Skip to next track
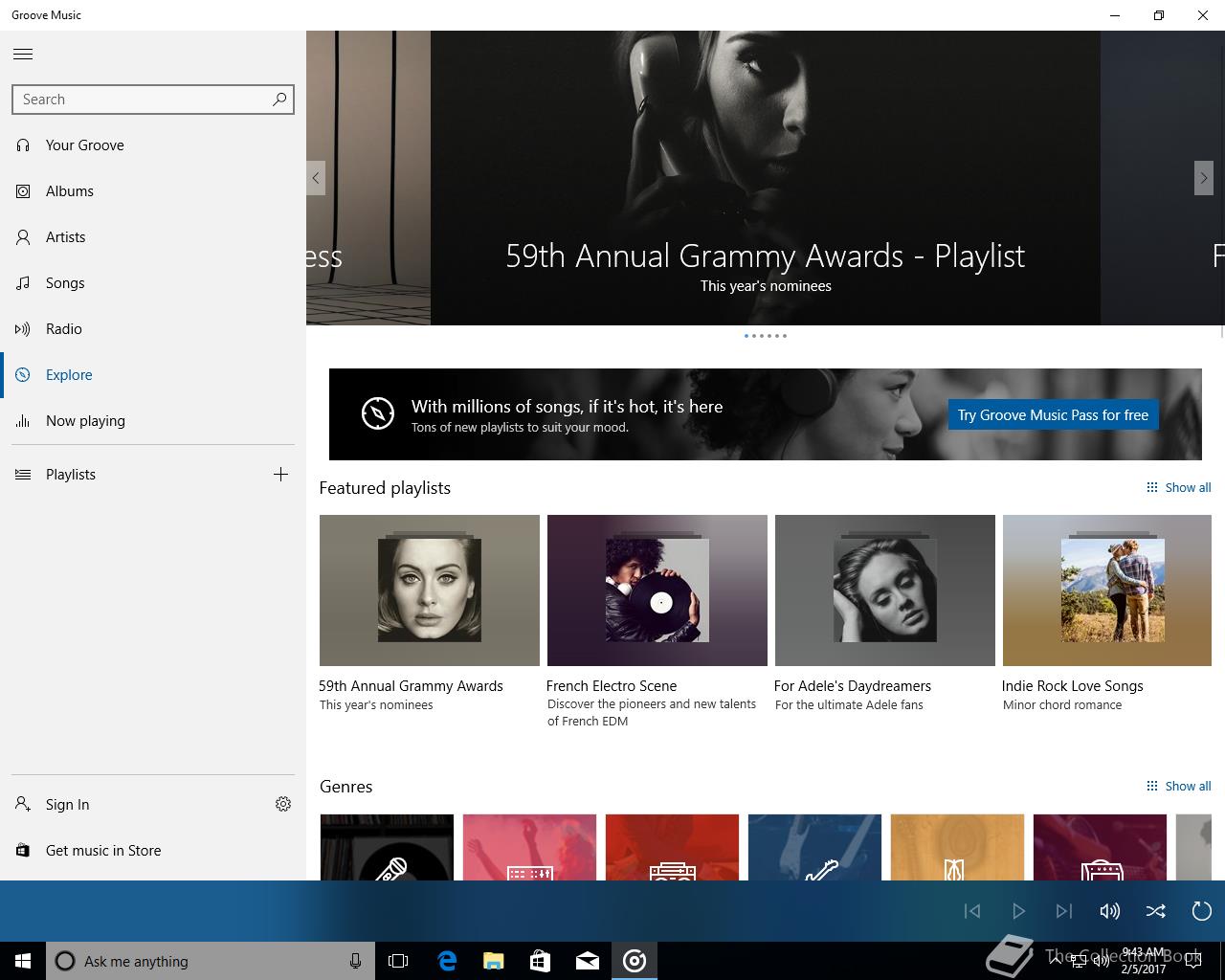Screen dimensions: 1225x980 point(1064,911)
